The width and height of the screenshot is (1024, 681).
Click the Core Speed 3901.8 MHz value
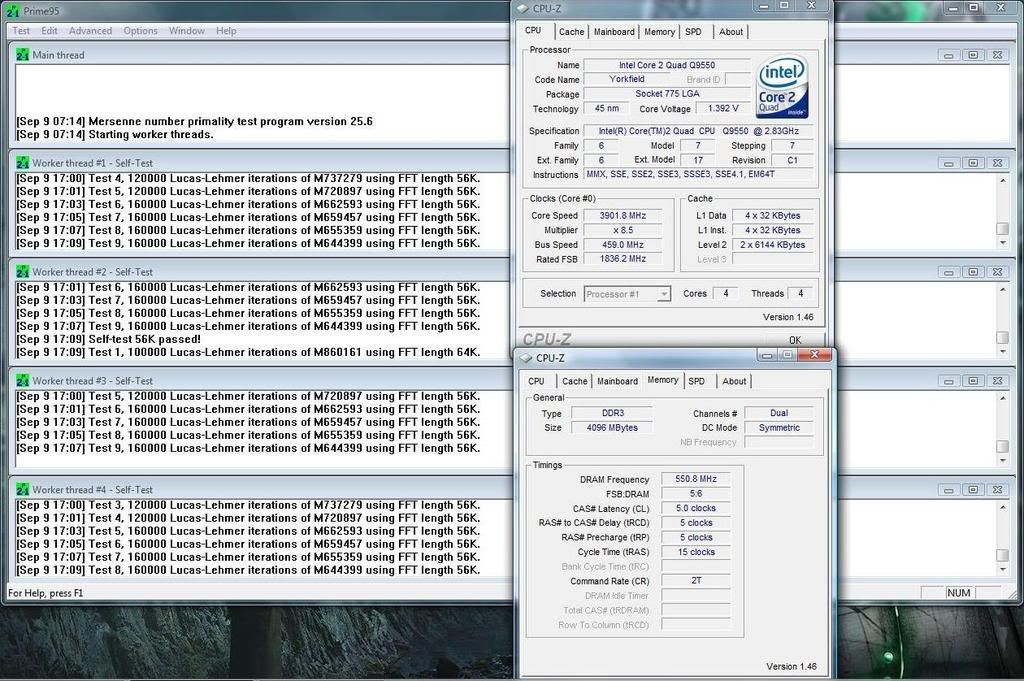coord(623,215)
